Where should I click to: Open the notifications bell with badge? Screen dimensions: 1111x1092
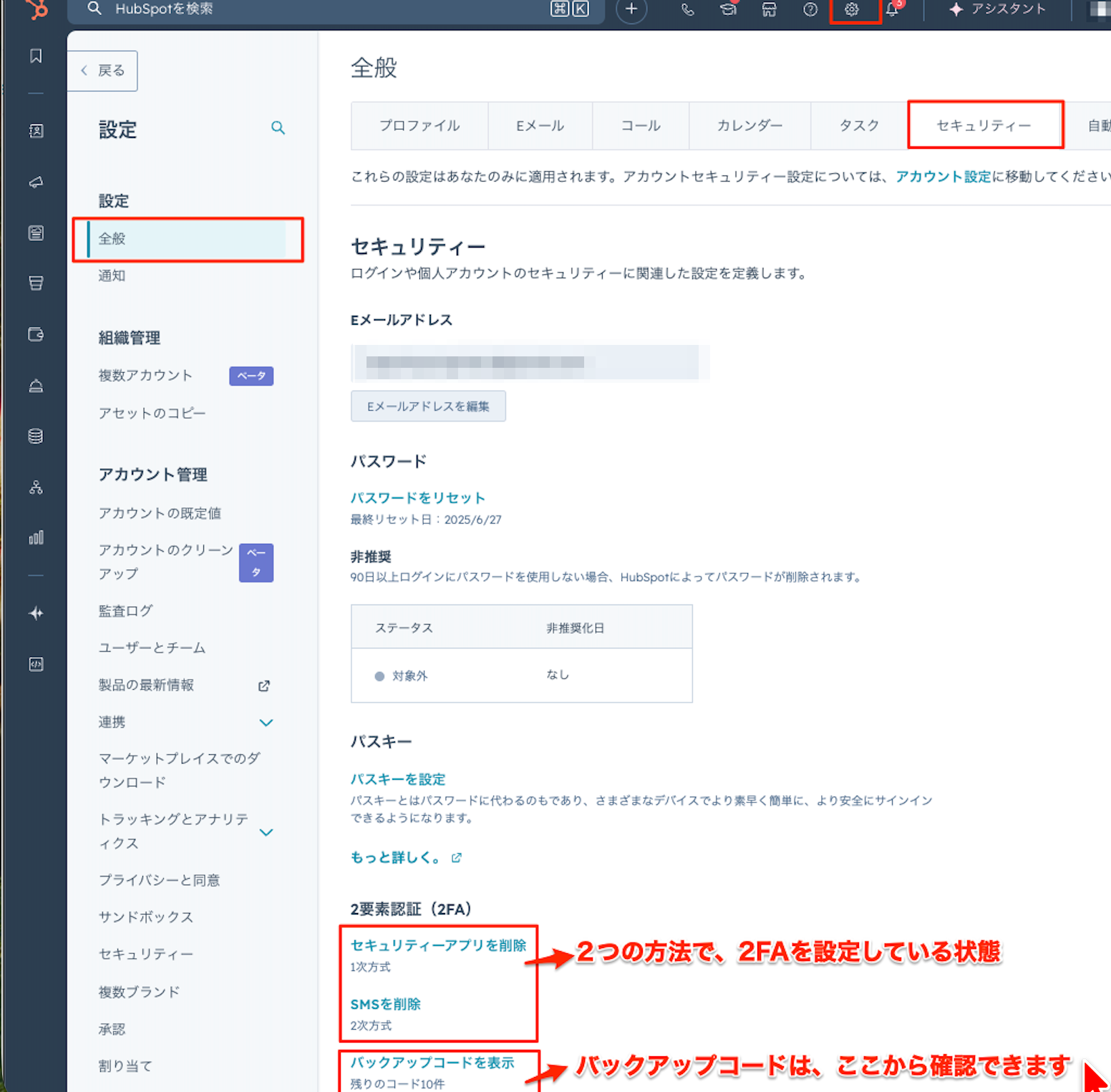pyautogui.click(x=891, y=9)
